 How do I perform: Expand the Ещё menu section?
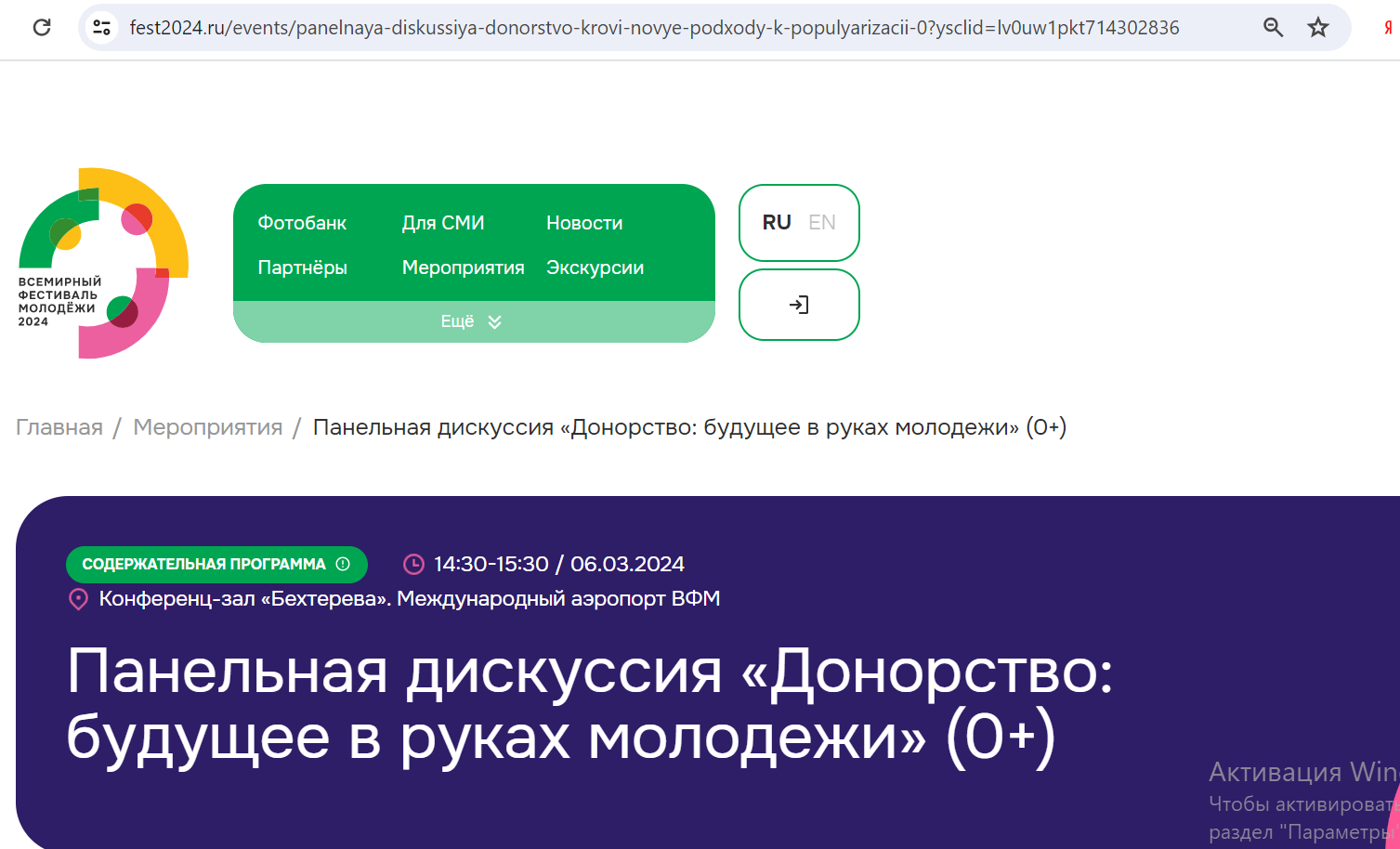[474, 321]
